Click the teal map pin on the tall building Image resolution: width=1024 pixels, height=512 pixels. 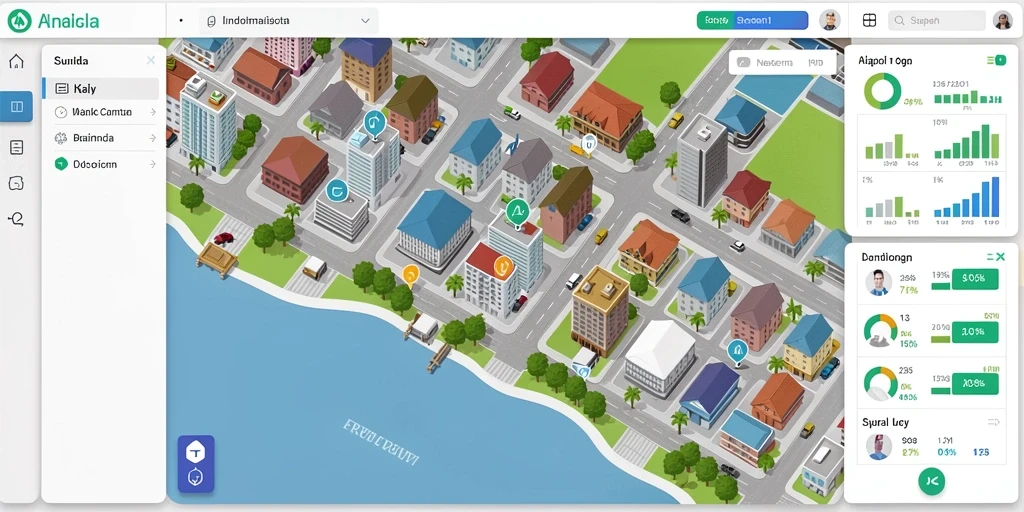coord(374,124)
